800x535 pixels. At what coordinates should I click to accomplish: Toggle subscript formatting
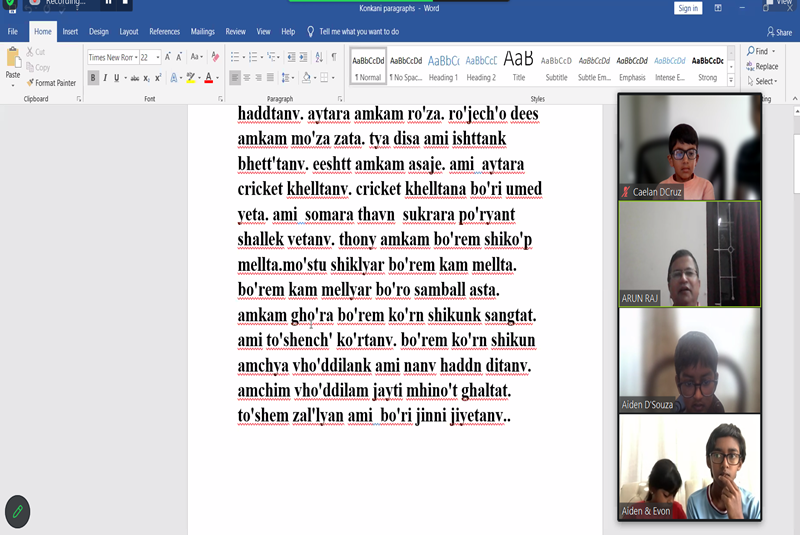146,78
